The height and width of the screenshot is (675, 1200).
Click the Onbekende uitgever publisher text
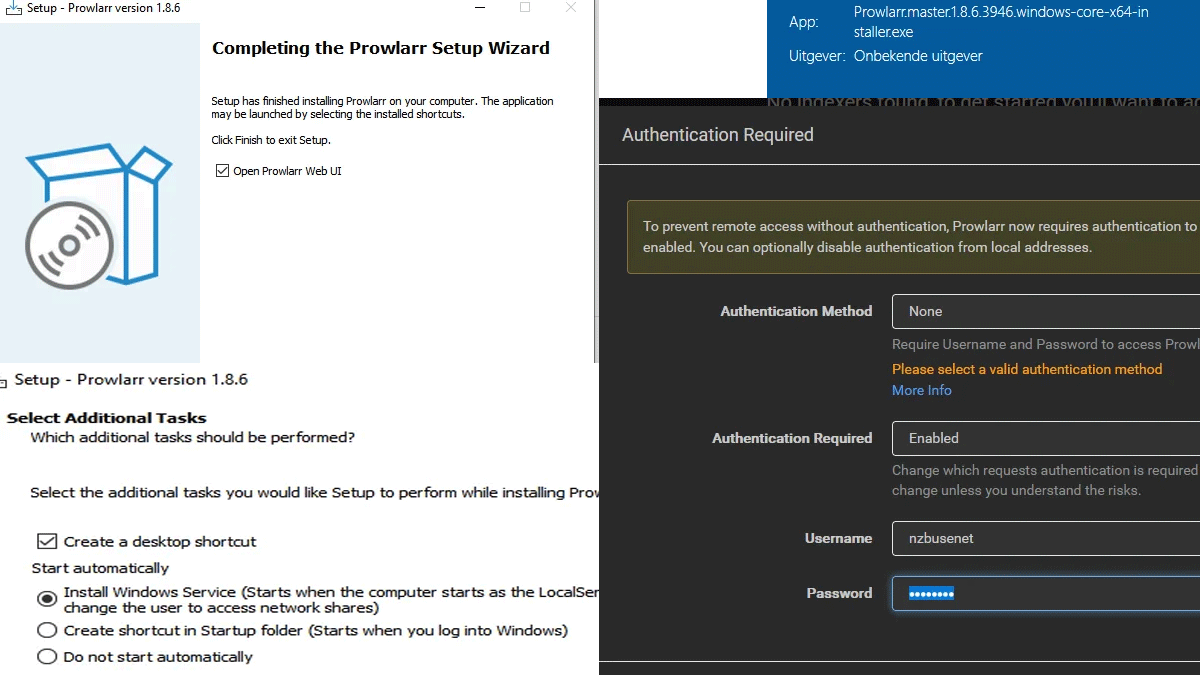click(918, 56)
